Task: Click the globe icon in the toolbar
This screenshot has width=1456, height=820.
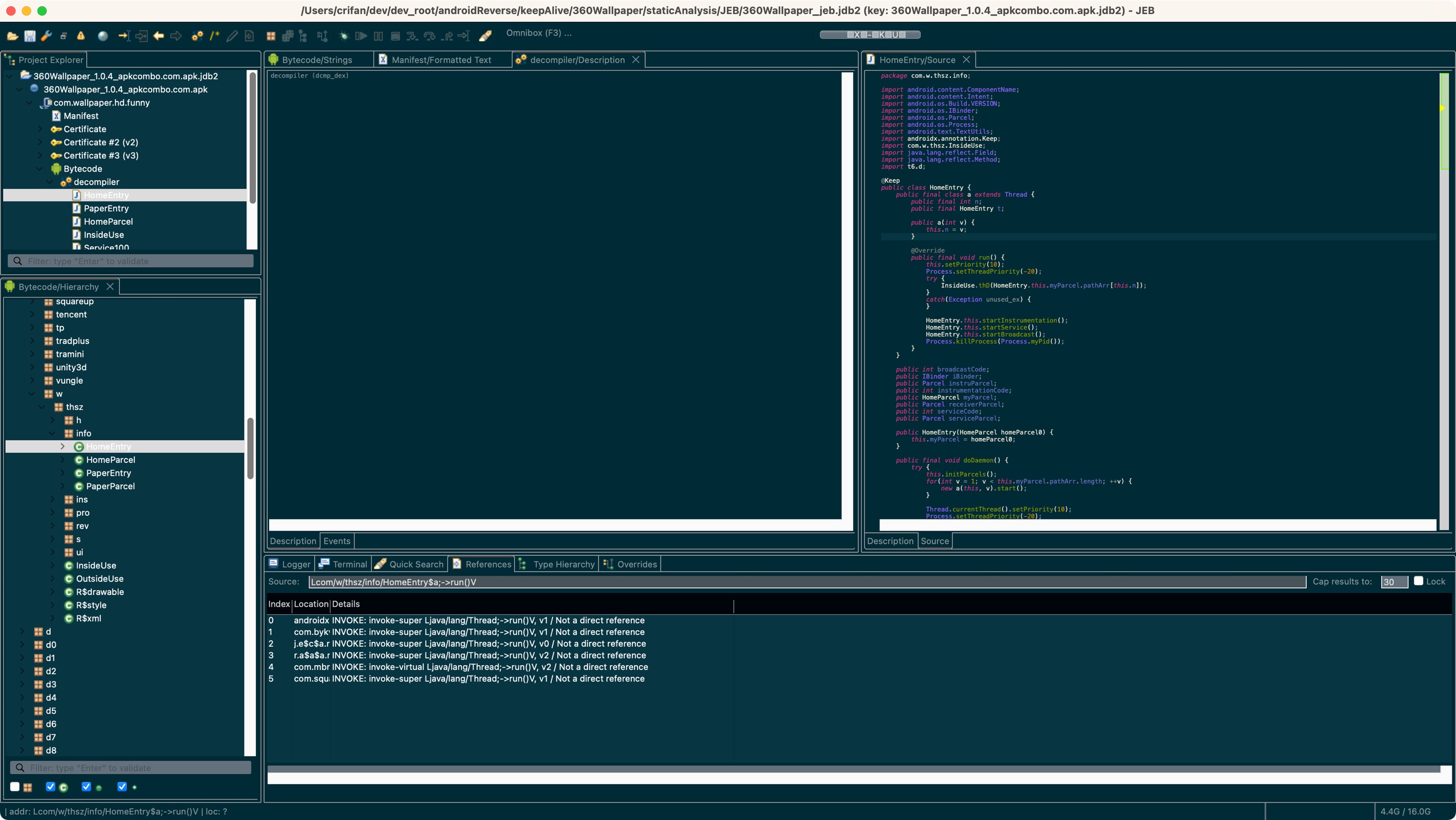Action: (102, 36)
